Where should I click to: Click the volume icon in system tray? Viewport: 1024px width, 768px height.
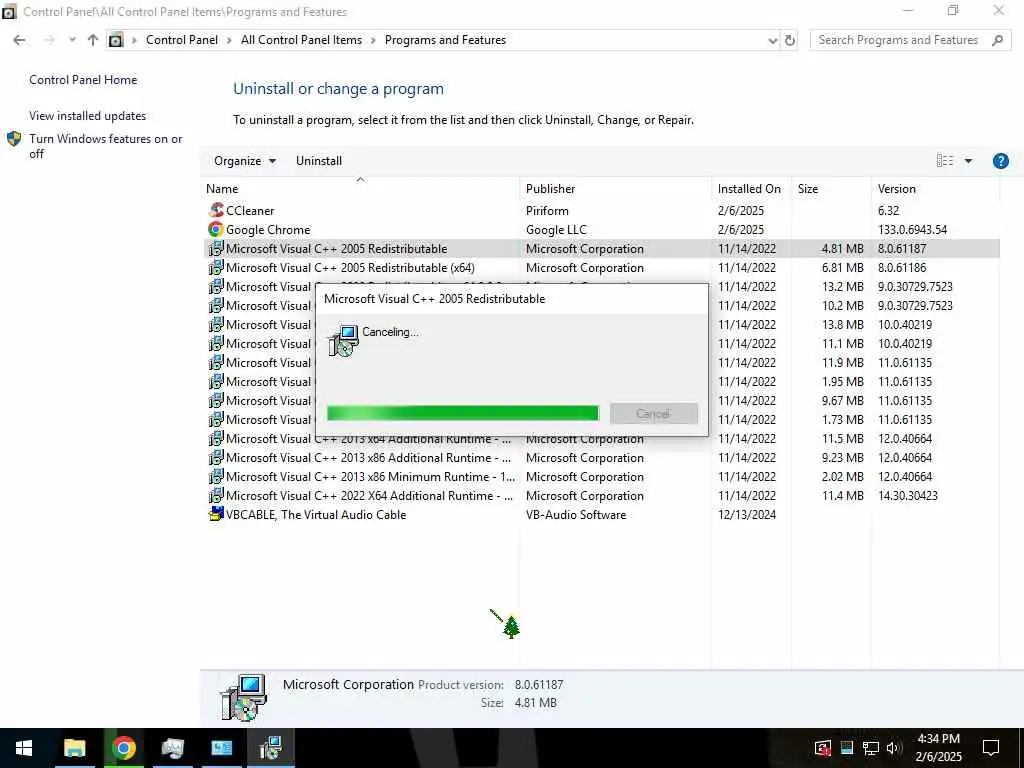coord(893,748)
